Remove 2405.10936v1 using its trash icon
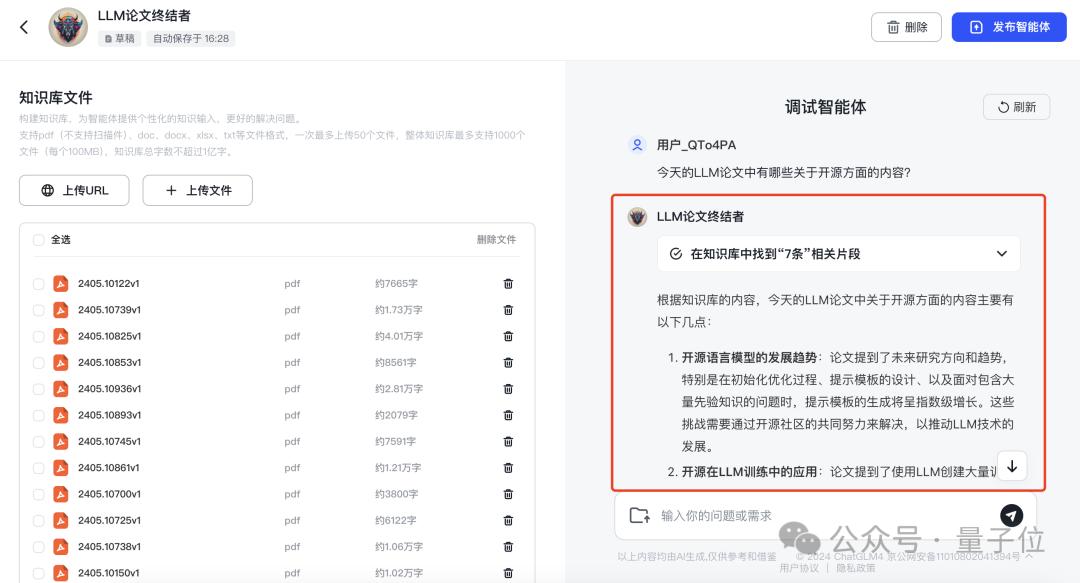Image resolution: width=1080 pixels, height=583 pixels. pyautogui.click(x=508, y=389)
